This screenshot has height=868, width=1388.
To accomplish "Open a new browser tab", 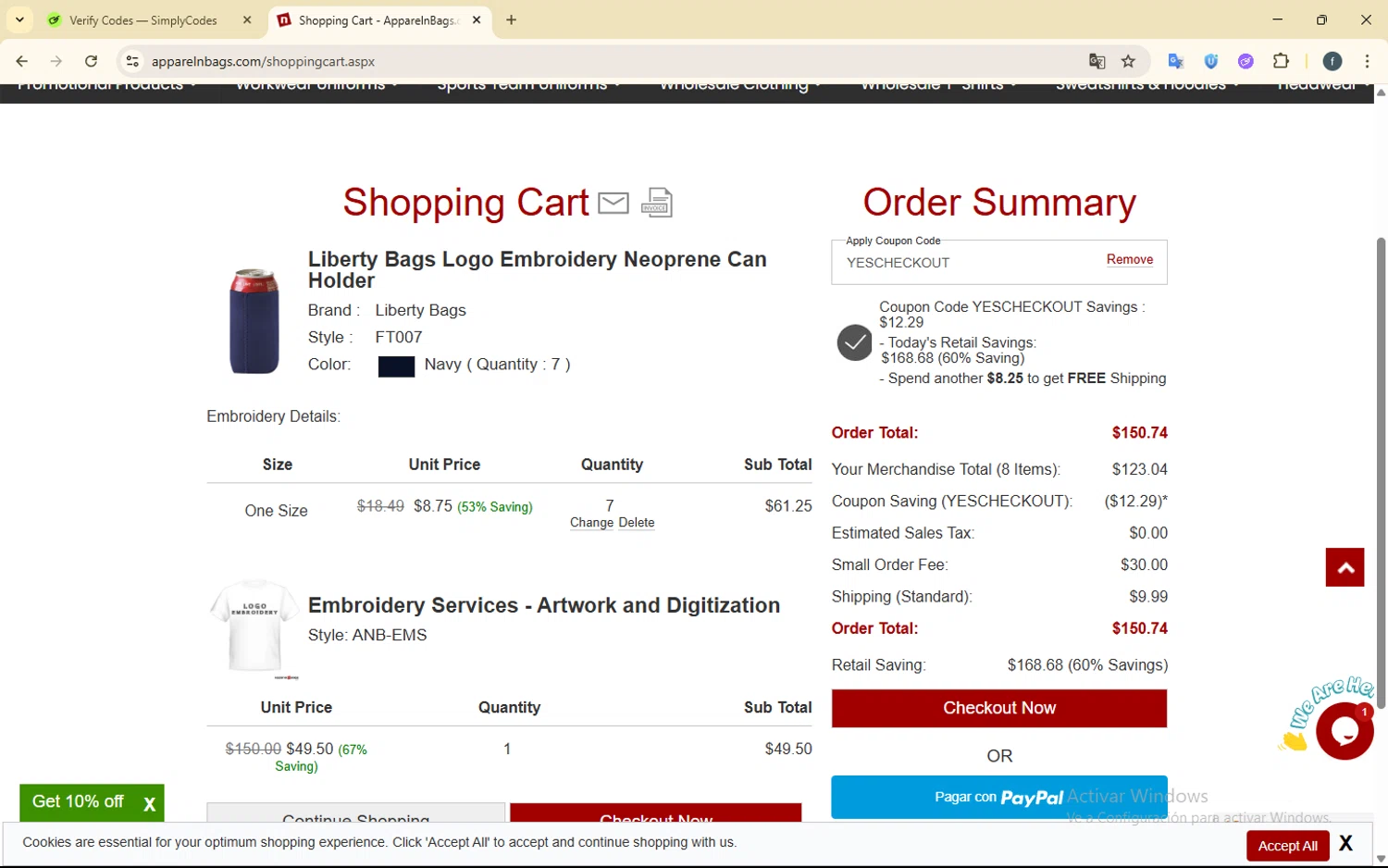I will 512,19.
